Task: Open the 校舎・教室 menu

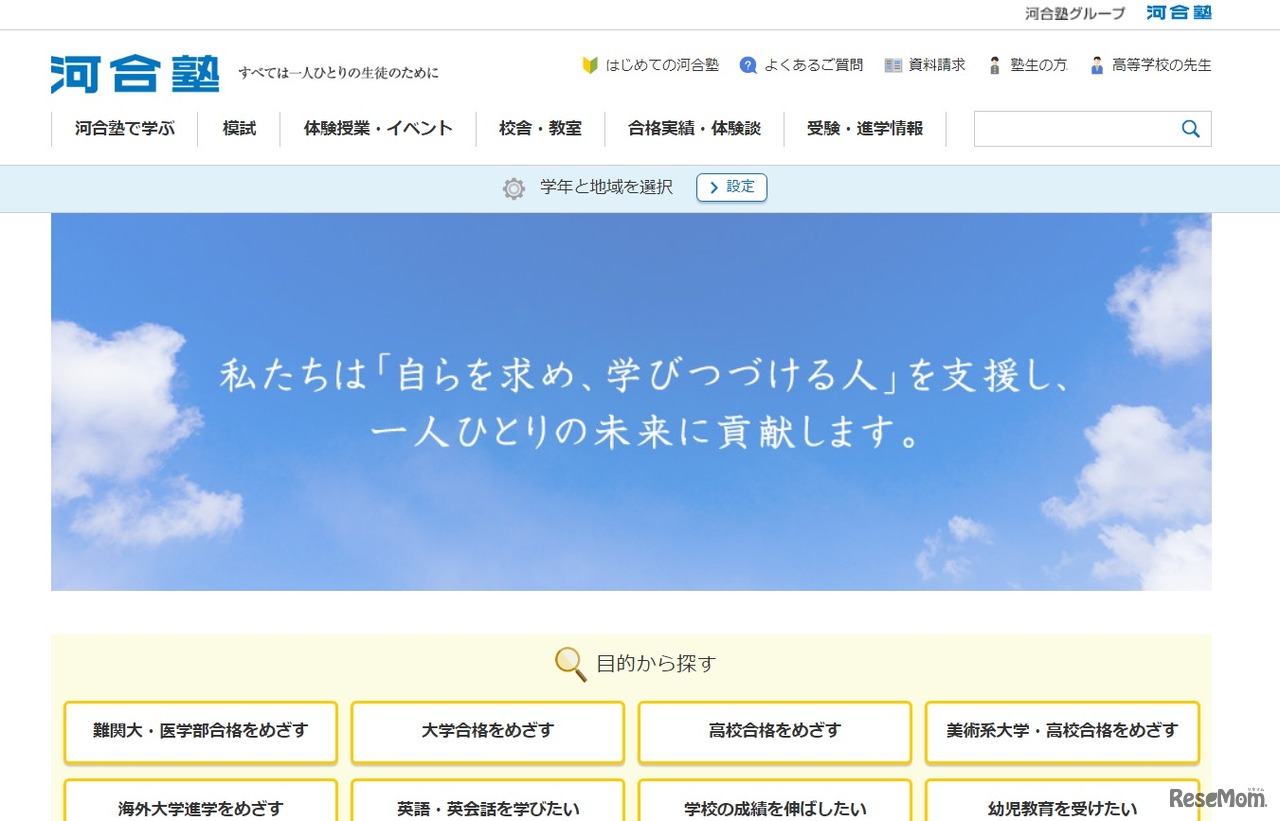Action: (541, 128)
